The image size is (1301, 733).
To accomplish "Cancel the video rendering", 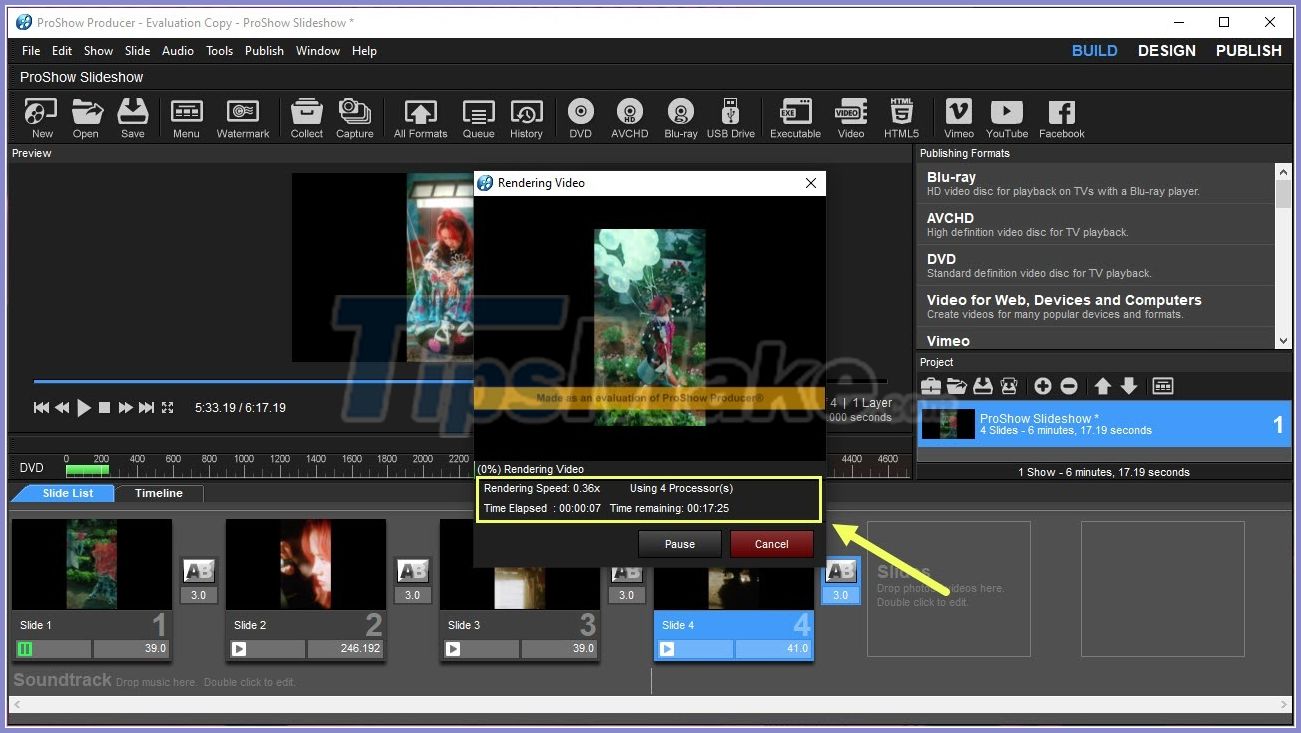I will [771, 544].
